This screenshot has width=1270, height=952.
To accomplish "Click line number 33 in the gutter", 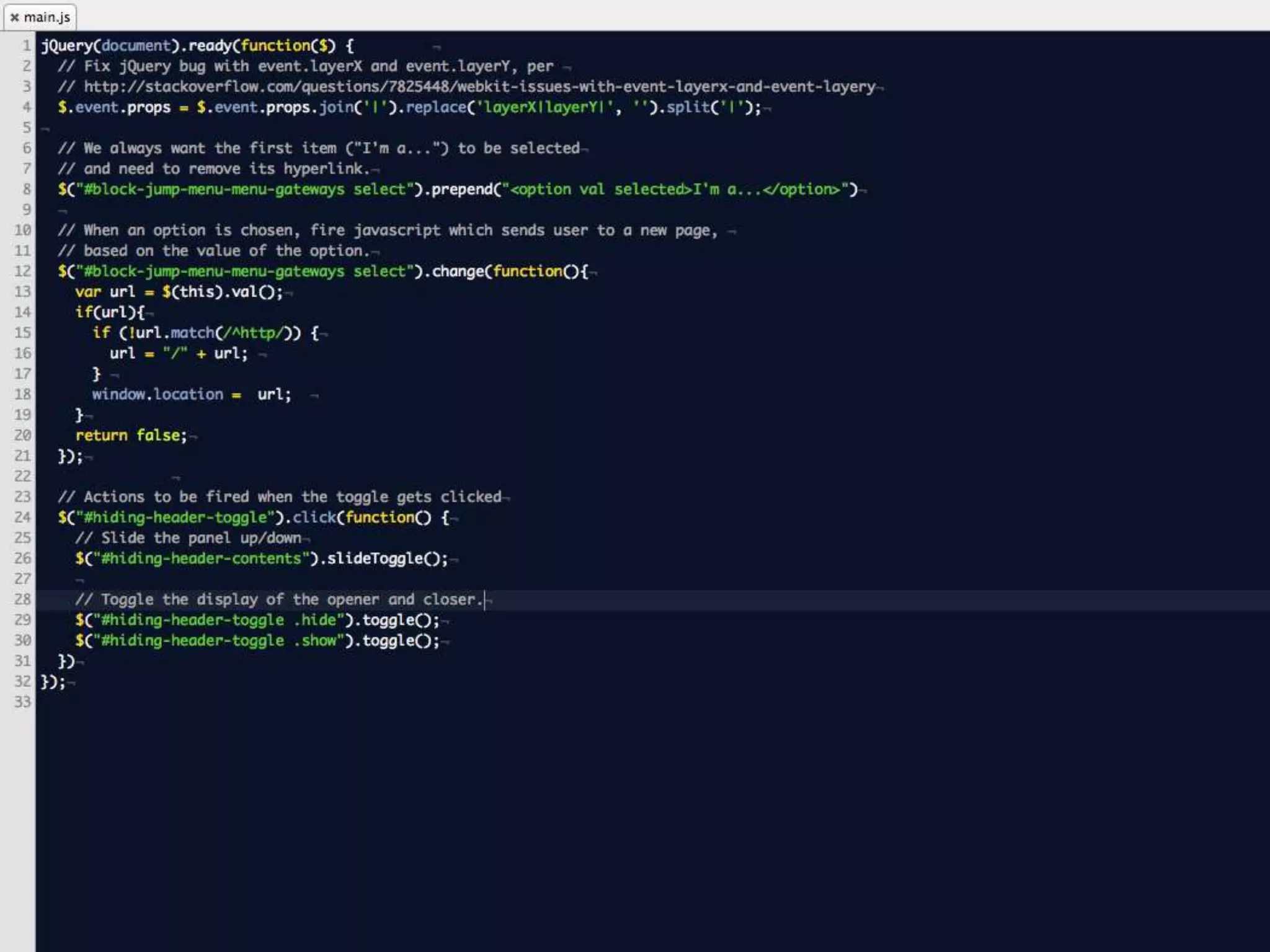I will (x=23, y=702).
